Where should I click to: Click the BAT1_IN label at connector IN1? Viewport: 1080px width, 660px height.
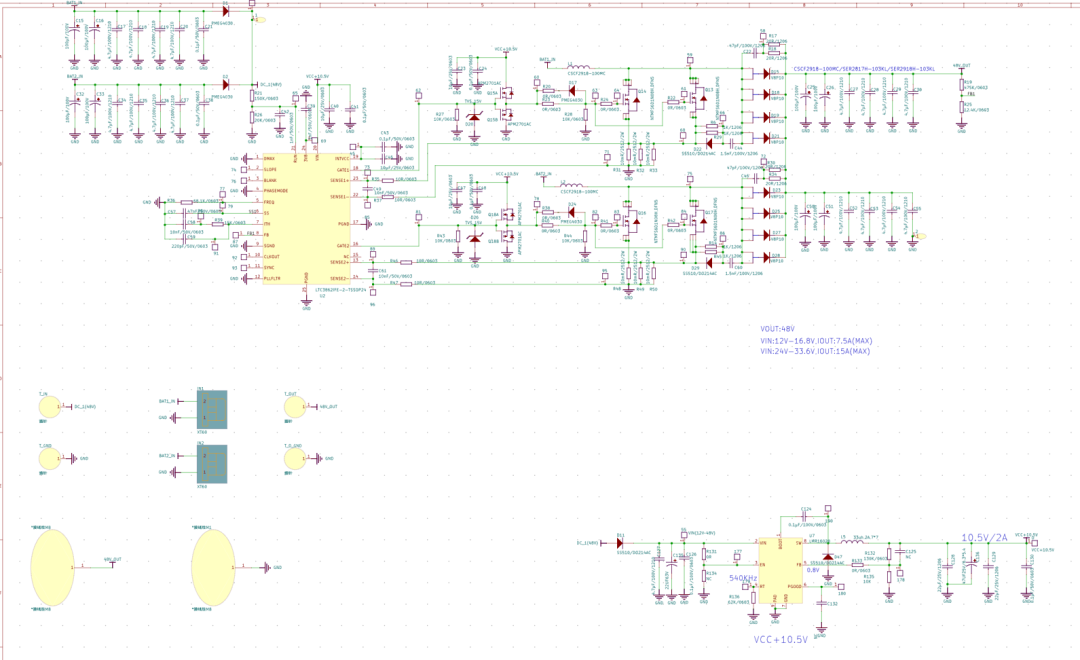click(x=167, y=400)
